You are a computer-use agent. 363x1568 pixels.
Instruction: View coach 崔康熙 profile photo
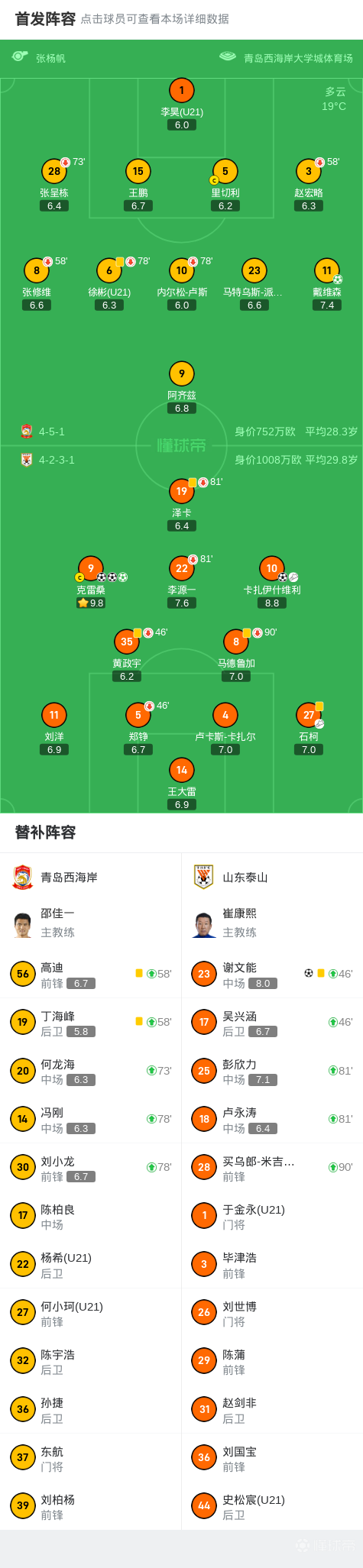[x=204, y=924]
